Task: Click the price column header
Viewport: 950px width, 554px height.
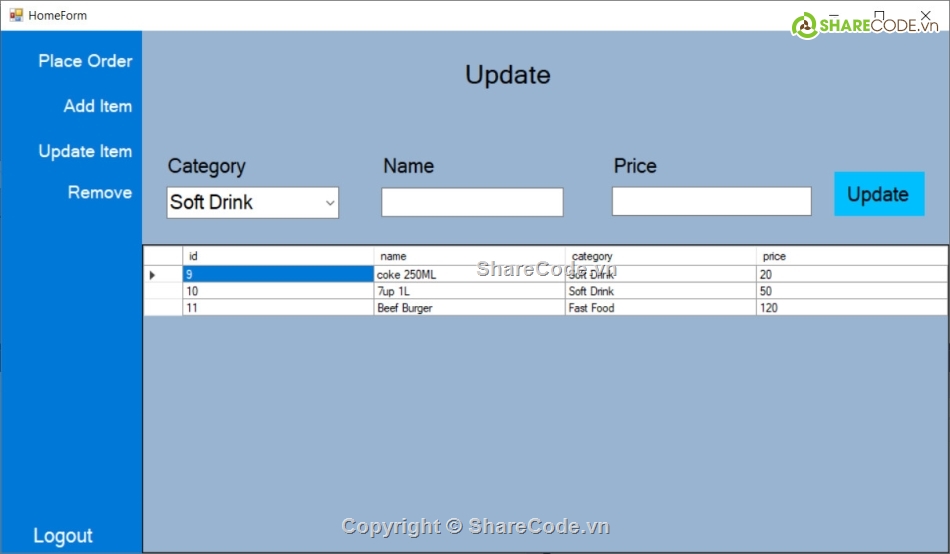Action: click(851, 256)
